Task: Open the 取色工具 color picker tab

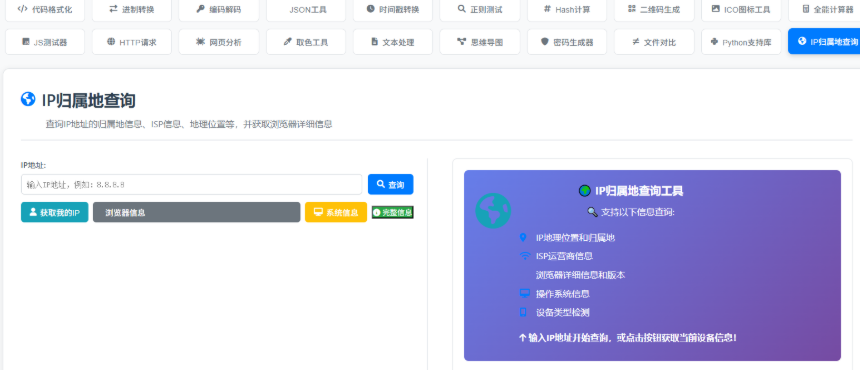Action: tap(306, 42)
